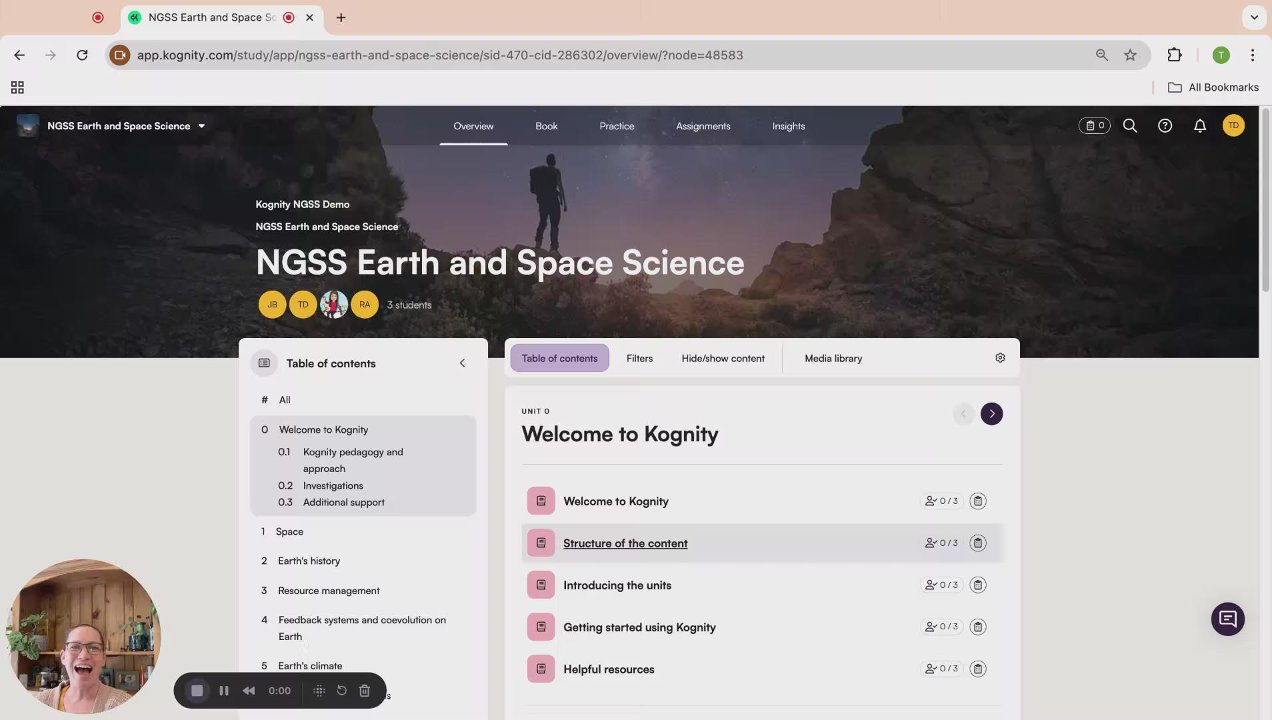Open the search magnifier in Kognity header

(1130, 126)
